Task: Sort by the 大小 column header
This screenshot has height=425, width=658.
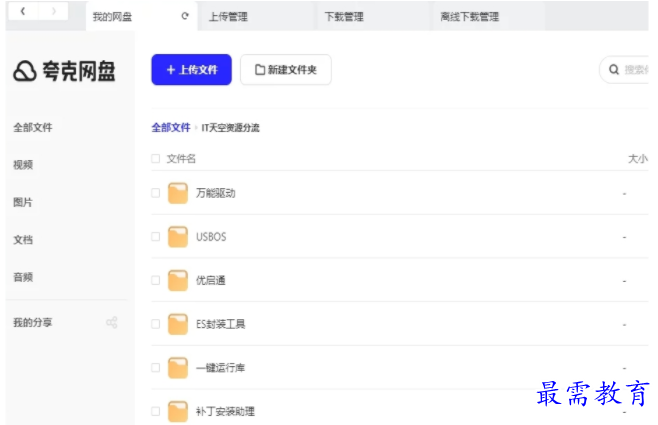Action: pyautogui.click(x=637, y=159)
